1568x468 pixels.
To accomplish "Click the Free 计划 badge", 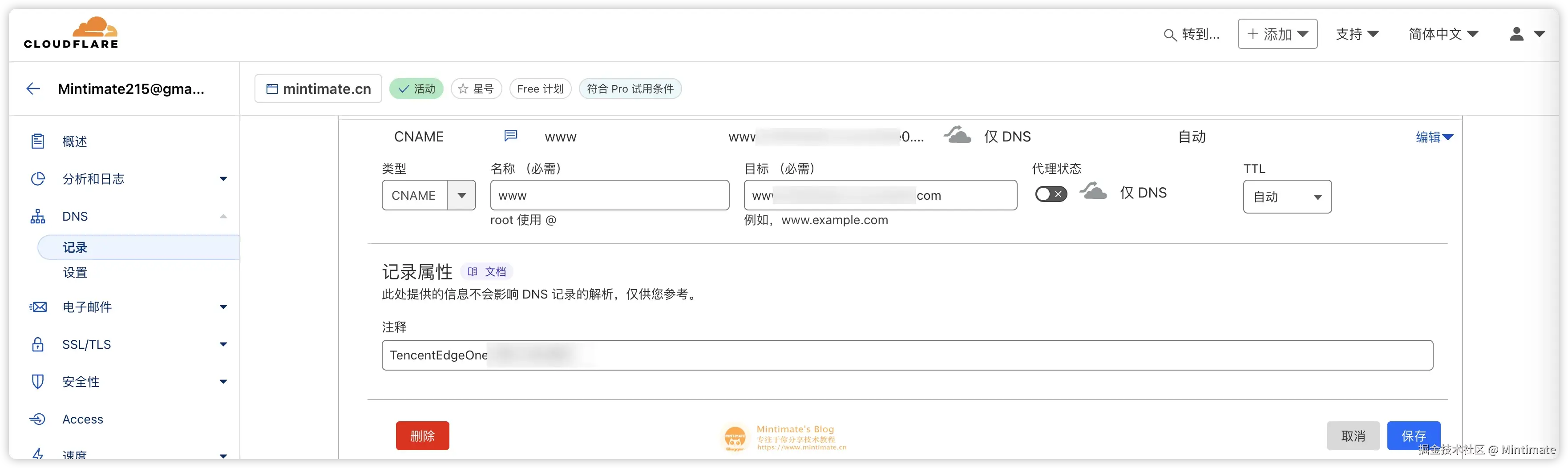I will (540, 89).
